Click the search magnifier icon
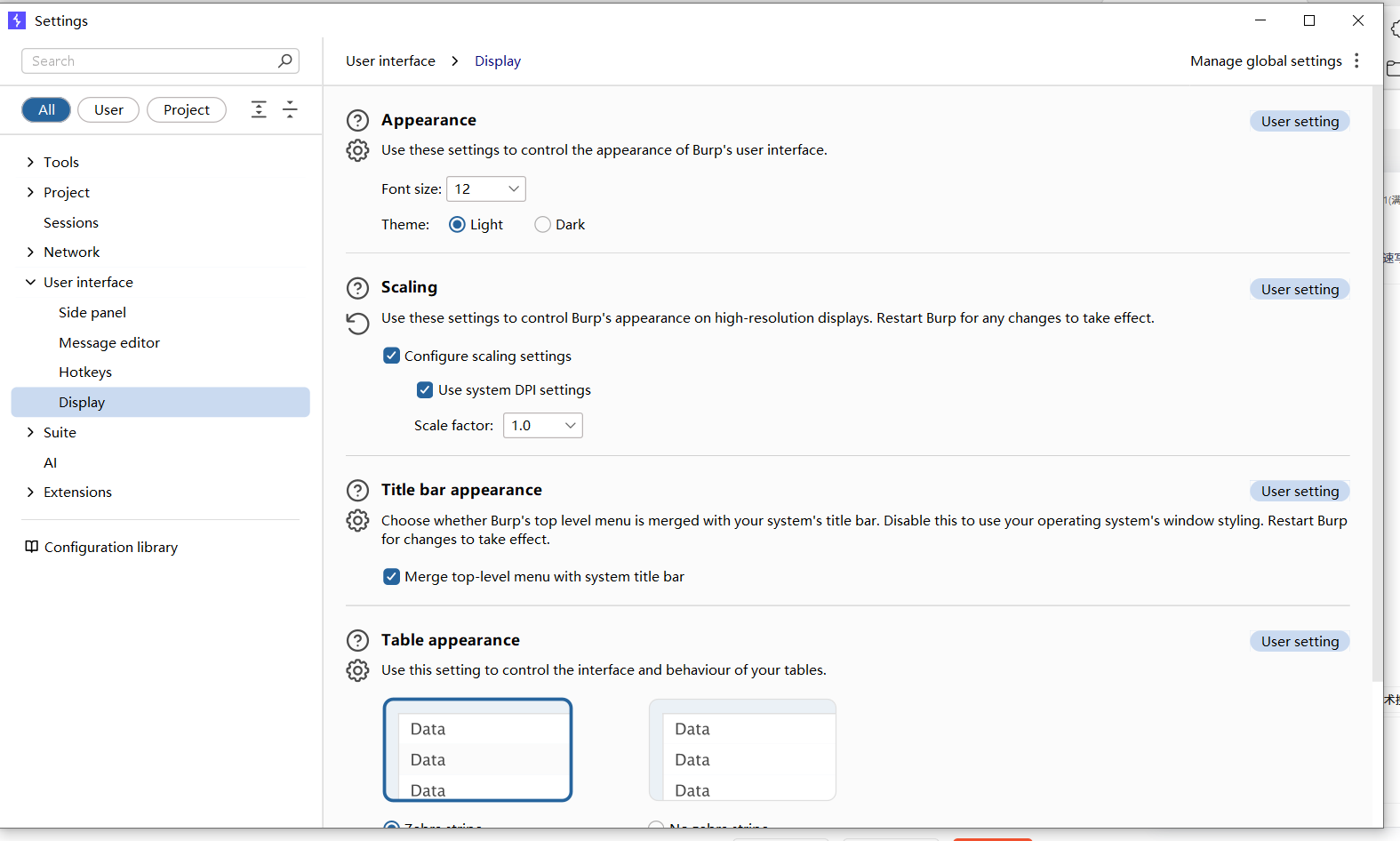 pos(284,60)
